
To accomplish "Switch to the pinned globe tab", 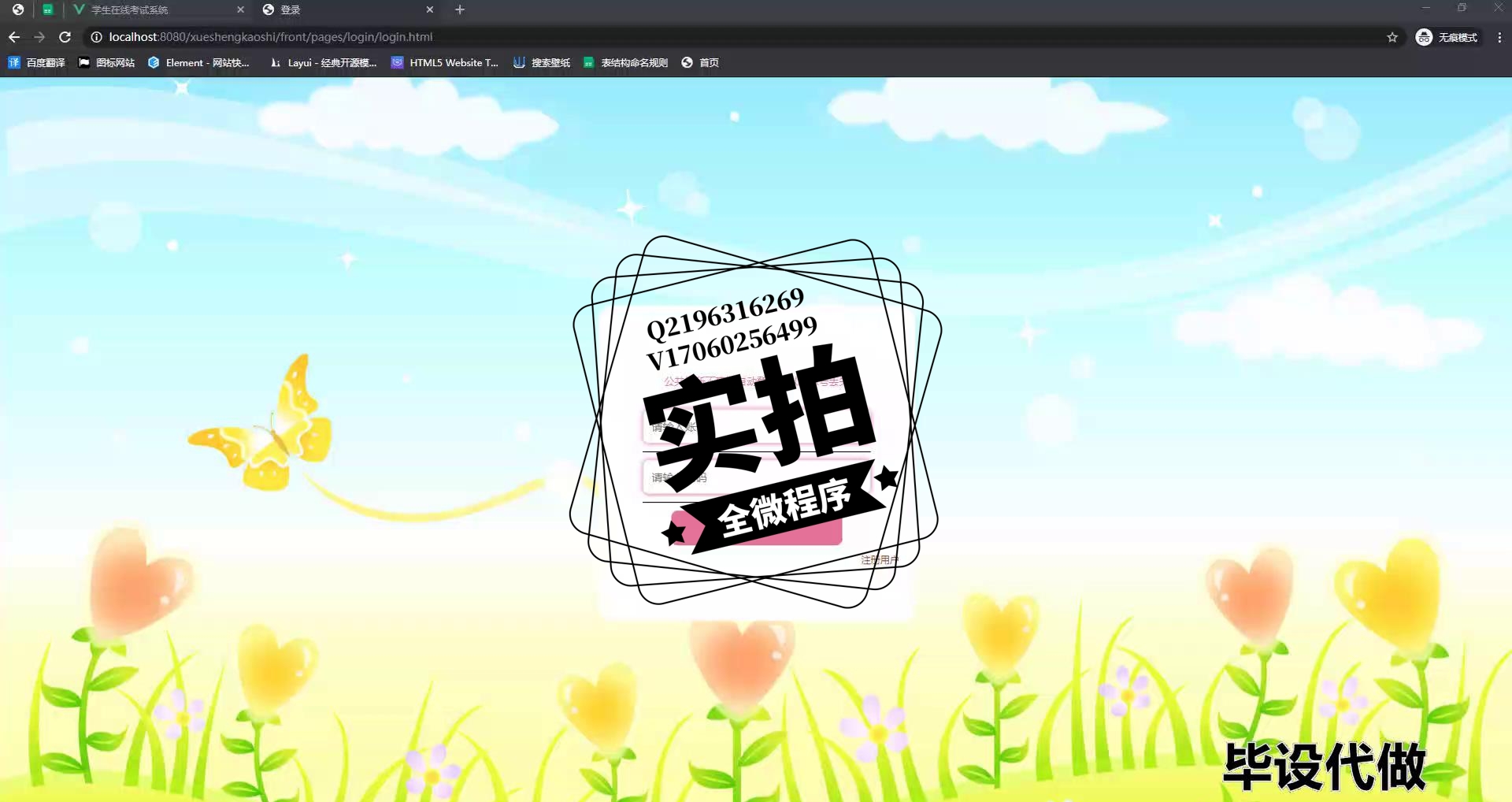I will pyautogui.click(x=18, y=9).
